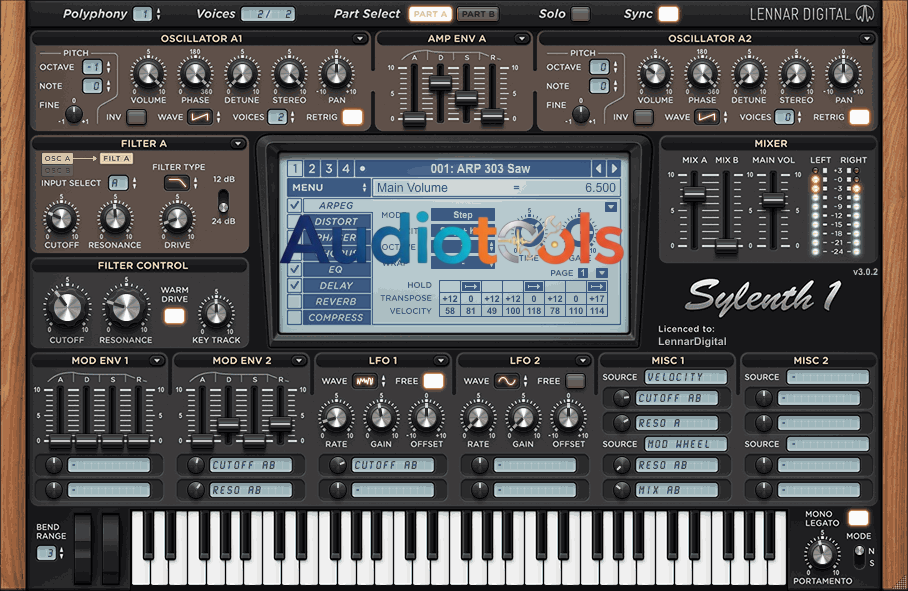908x591 pixels.
Task: Enable FREE mode on LFO 1
Action: [432, 381]
